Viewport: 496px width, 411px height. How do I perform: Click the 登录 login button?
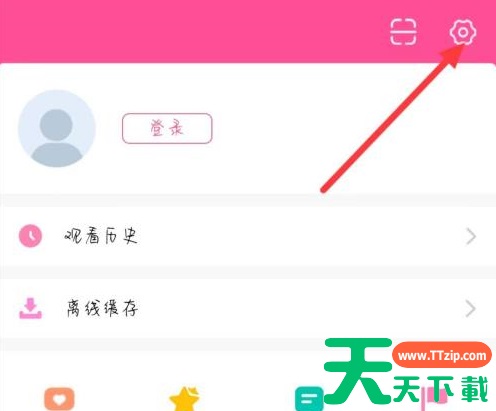coord(167,128)
